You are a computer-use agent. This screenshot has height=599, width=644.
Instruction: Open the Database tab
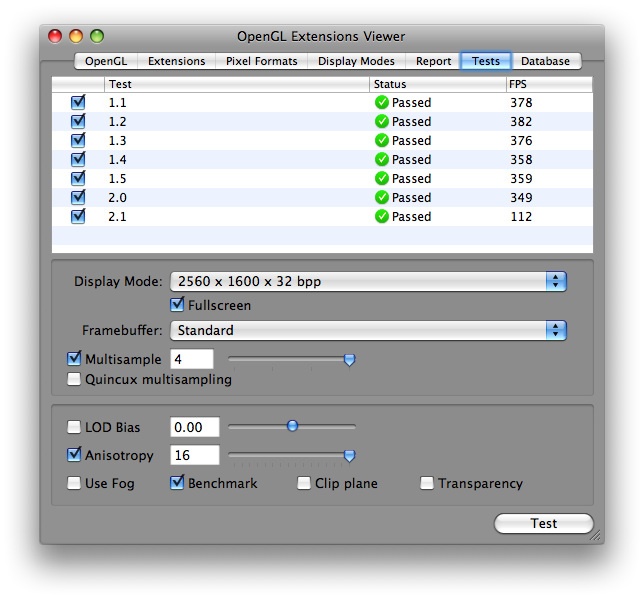(x=545, y=61)
